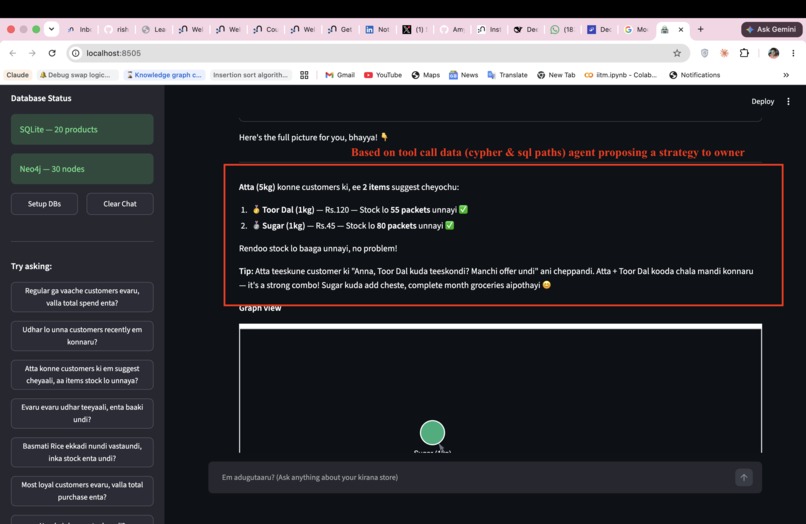Click the orange Claude extension icon

[724, 53]
